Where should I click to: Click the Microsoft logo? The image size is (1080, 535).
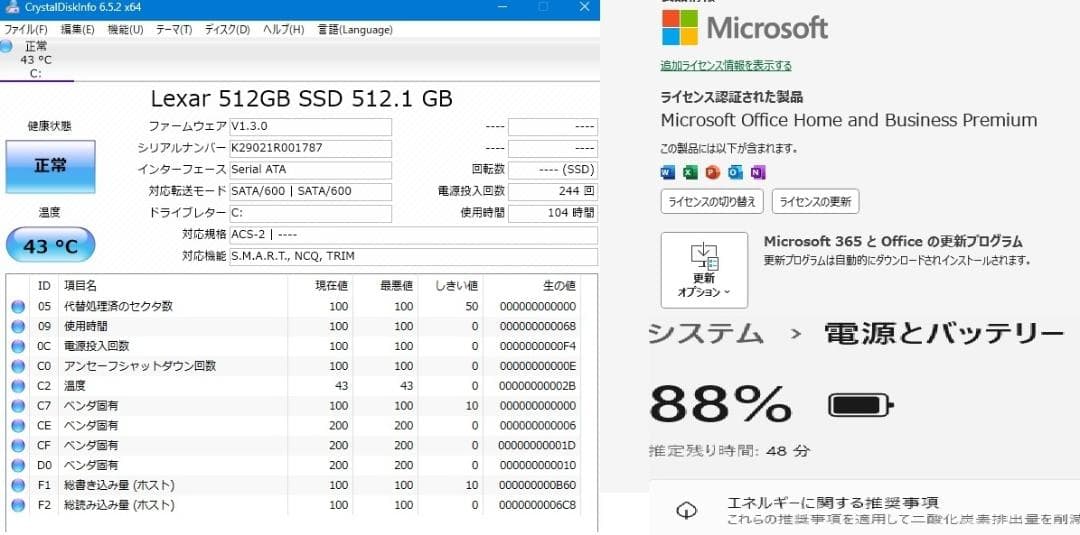tap(745, 28)
